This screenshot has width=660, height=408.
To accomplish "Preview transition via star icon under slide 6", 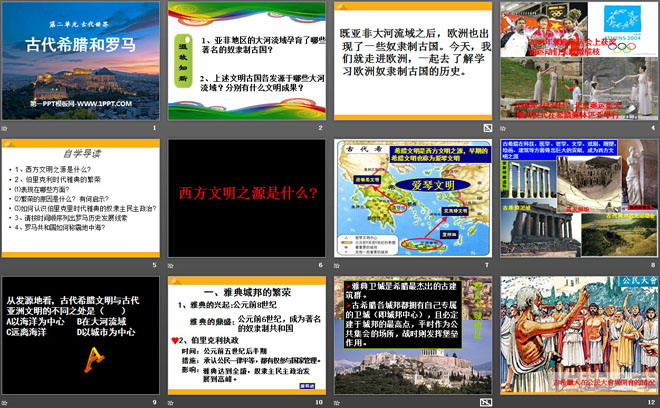I will (171, 265).
